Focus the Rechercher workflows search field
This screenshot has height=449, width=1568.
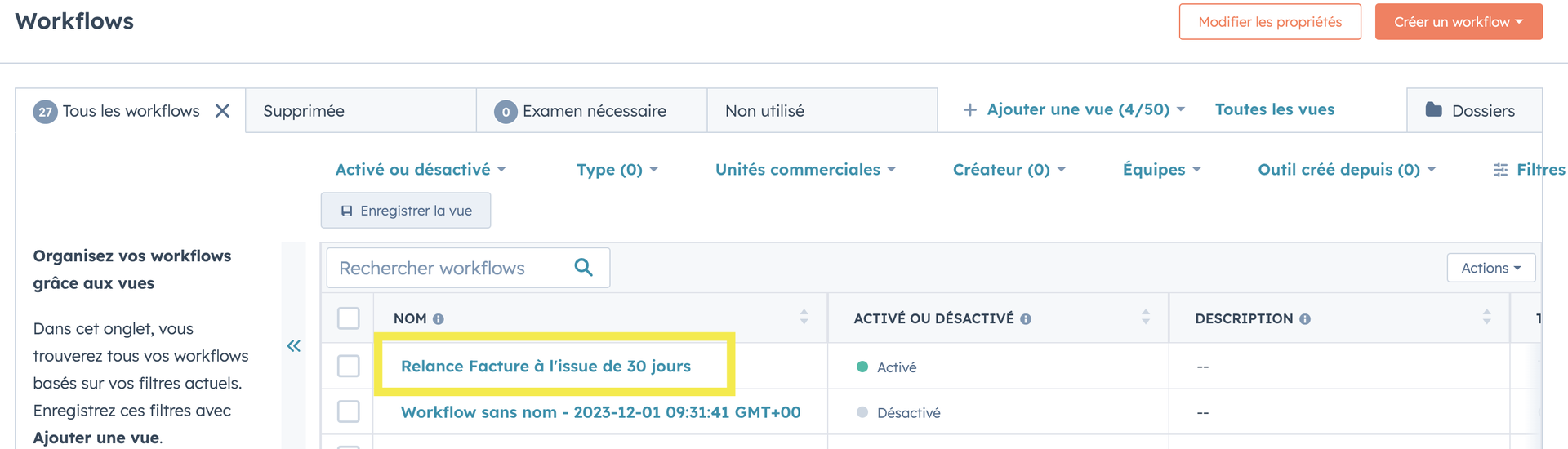click(468, 268)
